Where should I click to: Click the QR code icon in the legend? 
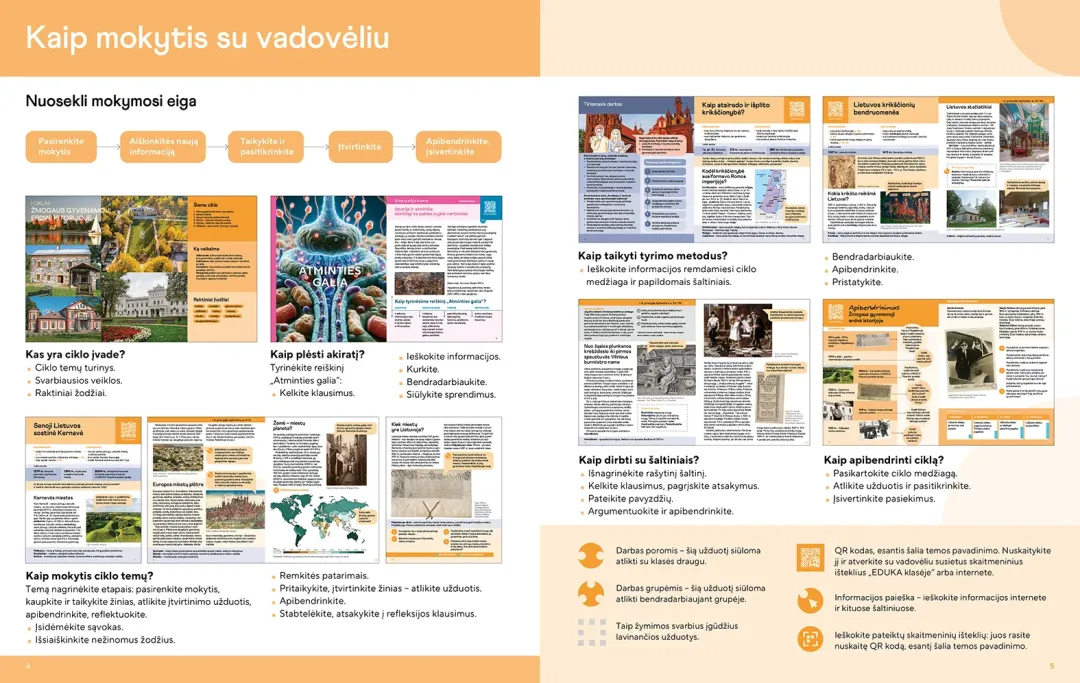coord(810,557)
